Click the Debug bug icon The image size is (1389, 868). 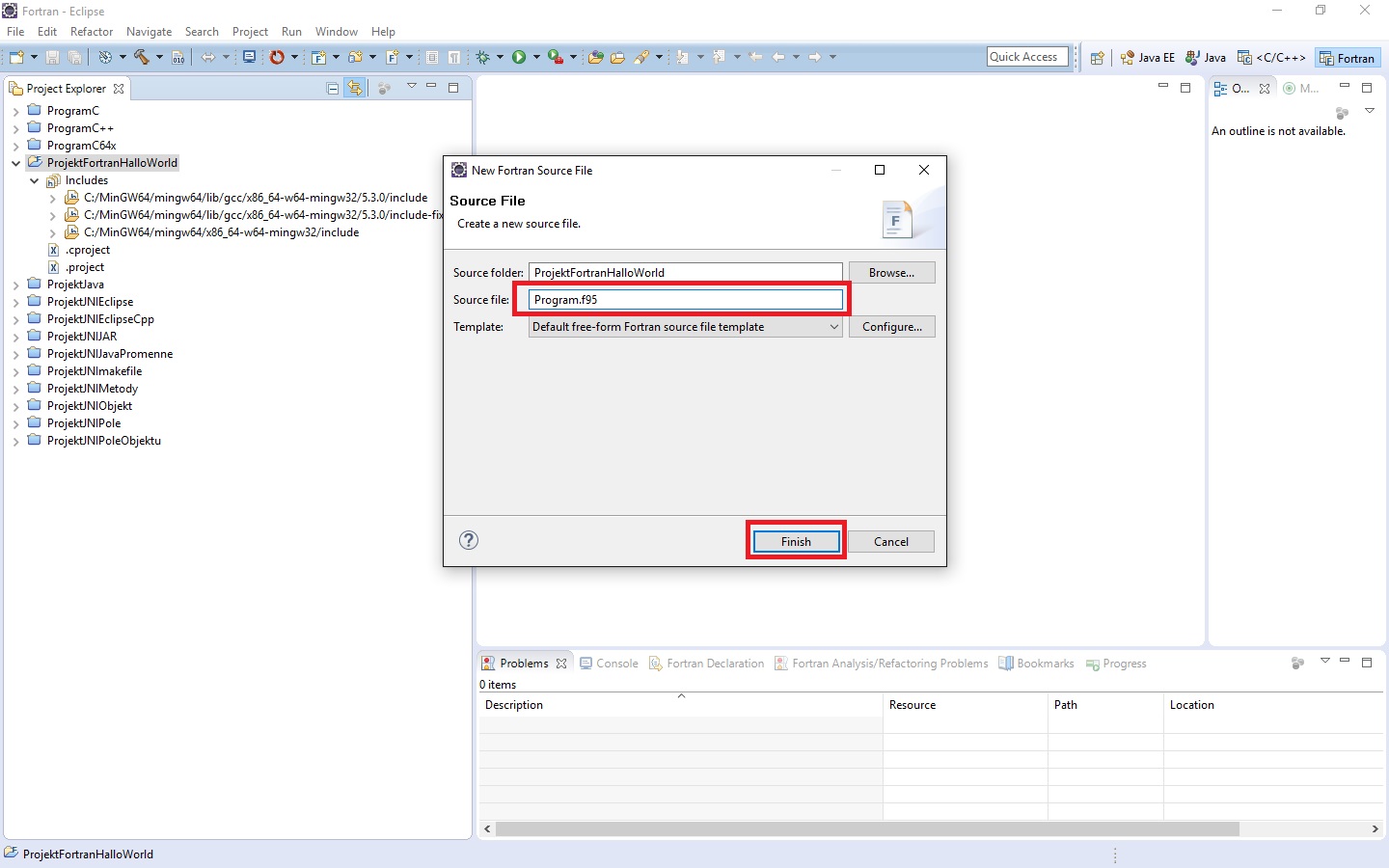tap(483, 58)
